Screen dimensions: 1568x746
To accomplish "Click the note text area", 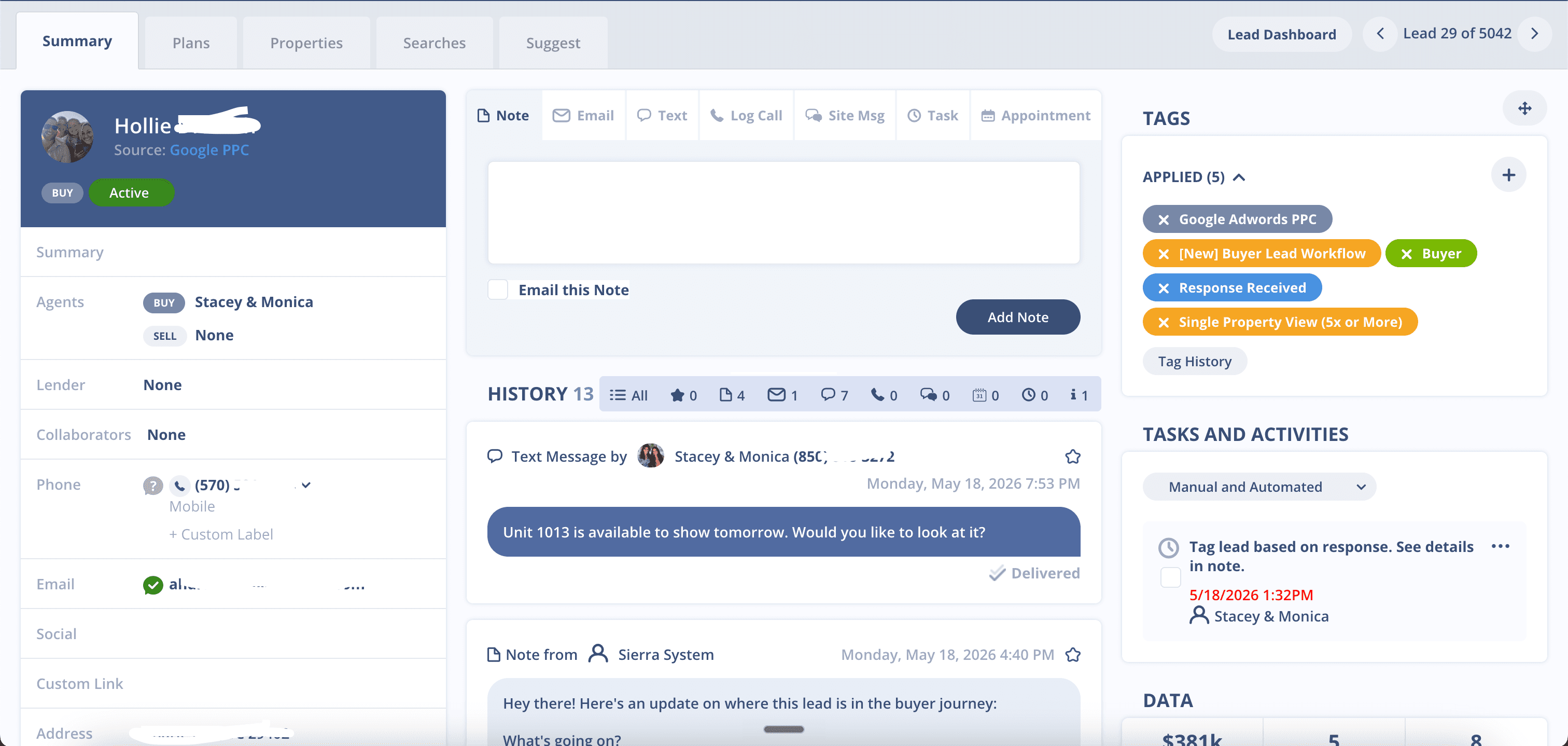I will click(x=783, y=213).
